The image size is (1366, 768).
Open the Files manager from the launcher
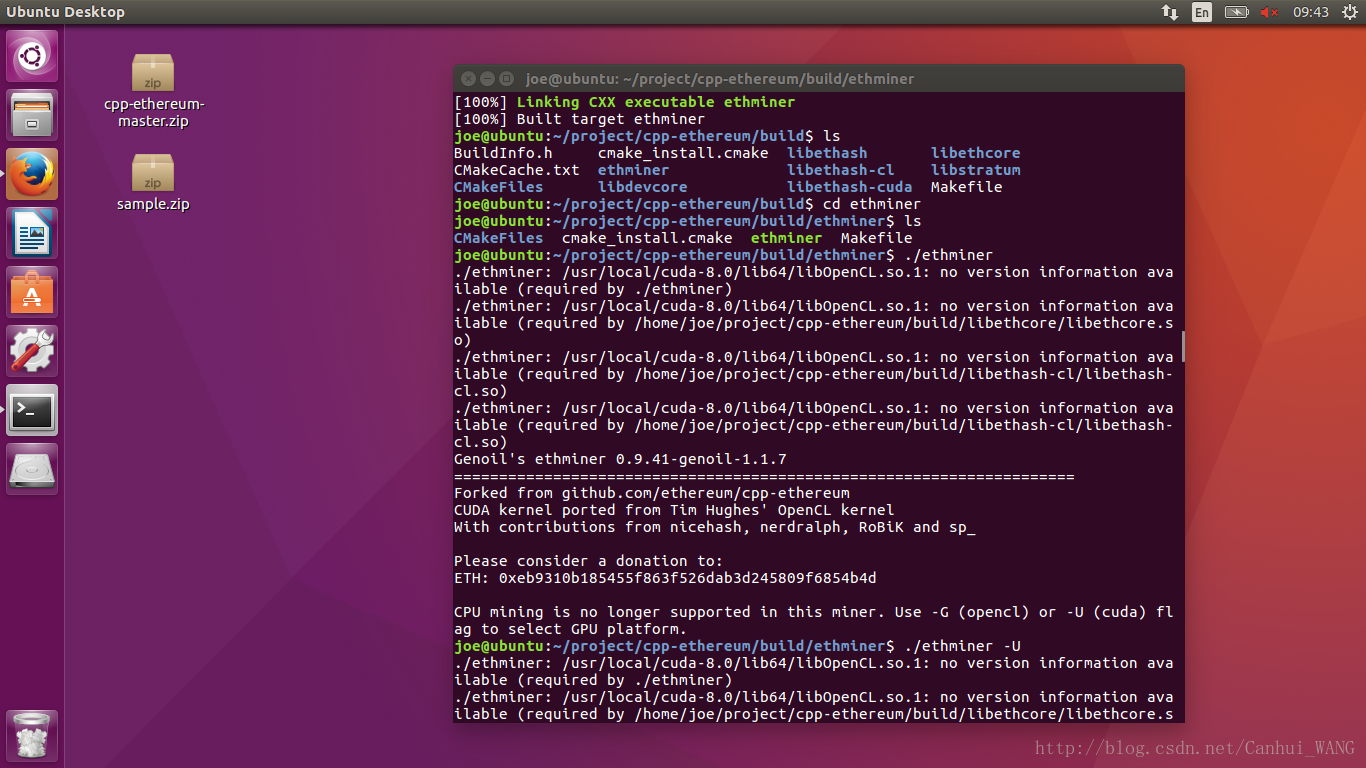click(x=33, y=115)
